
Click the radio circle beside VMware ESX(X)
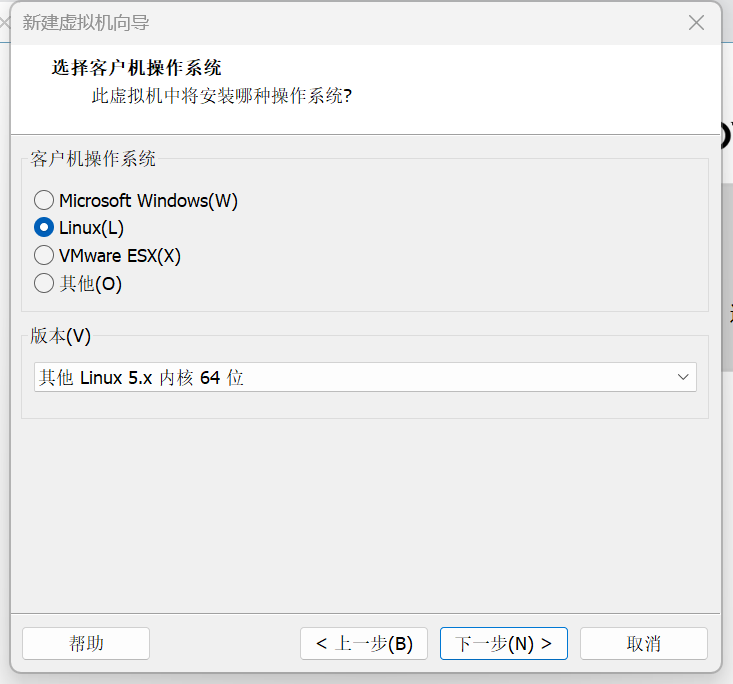pos(44,256)
